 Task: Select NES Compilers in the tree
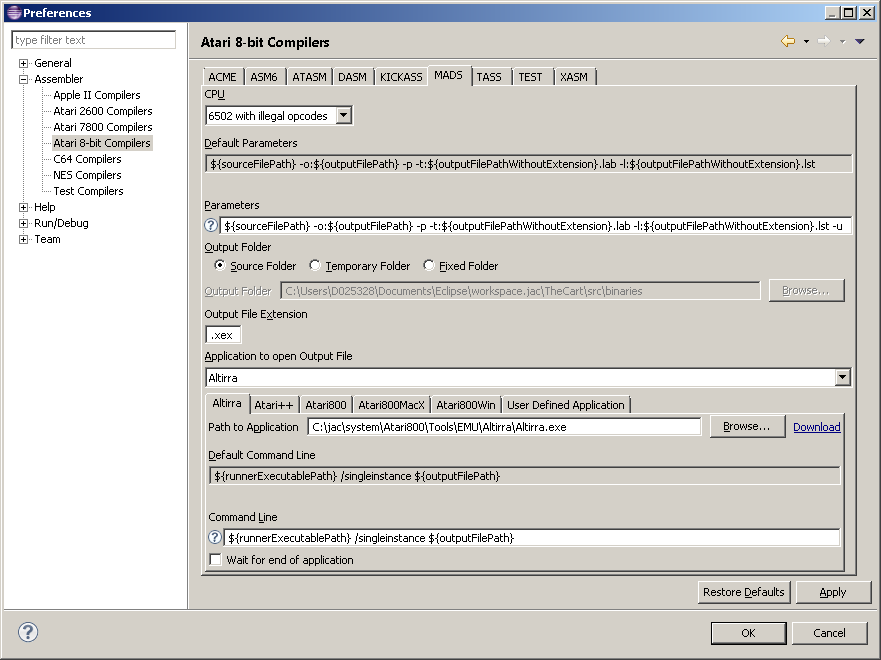(87, 175)
